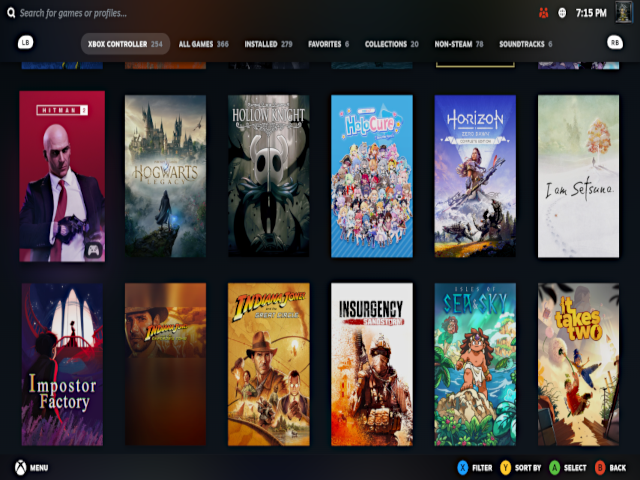Open the red friends notification icon

(x=544, y=13)
